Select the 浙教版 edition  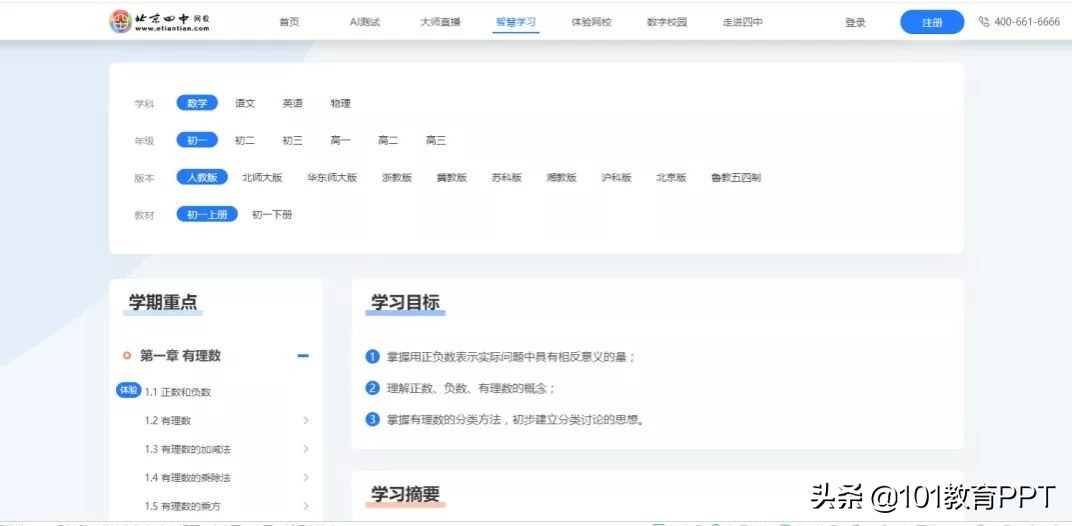[x=397, y=177]
